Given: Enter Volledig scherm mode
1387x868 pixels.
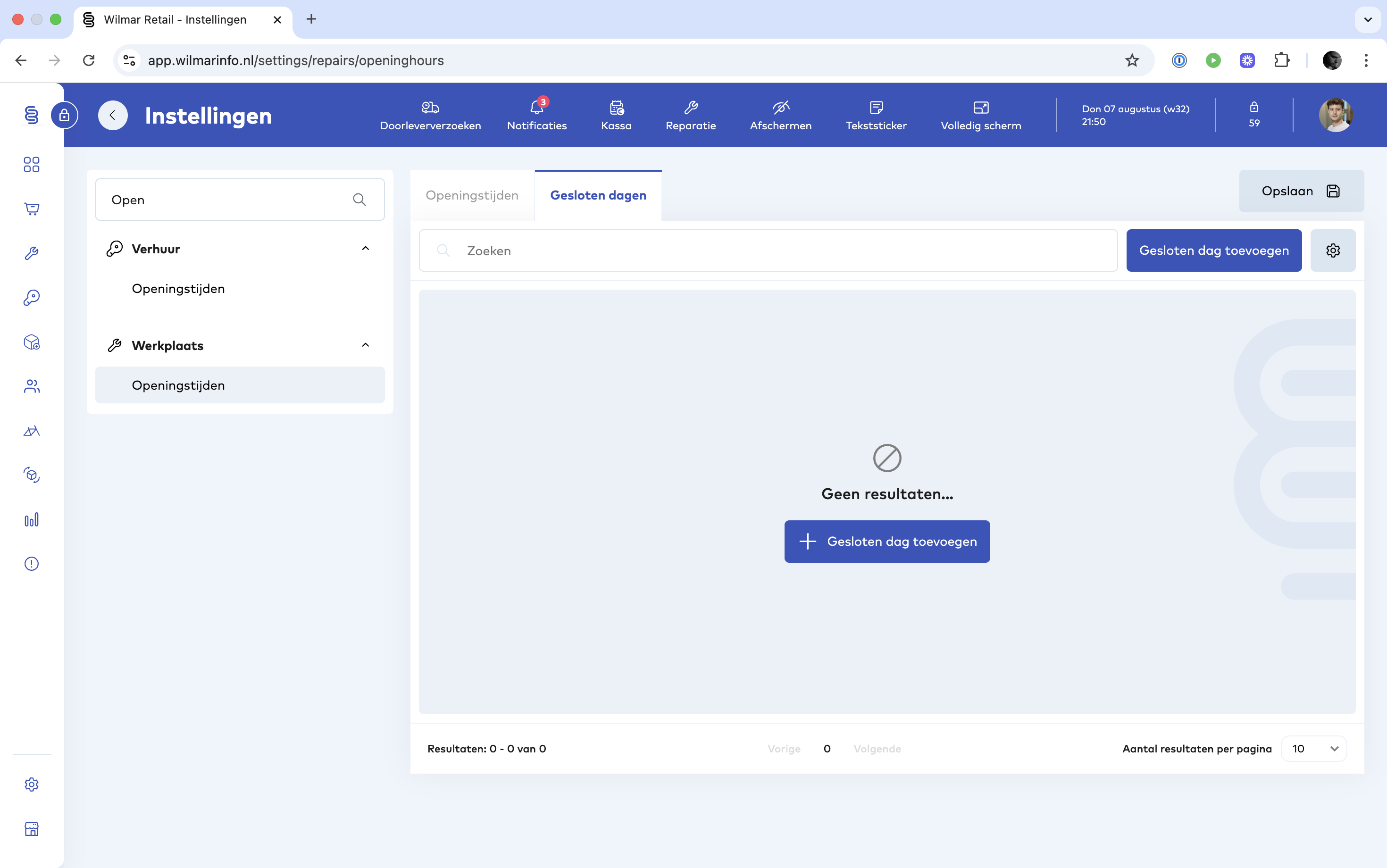Looking at the screenshot, I should (980, 108).
